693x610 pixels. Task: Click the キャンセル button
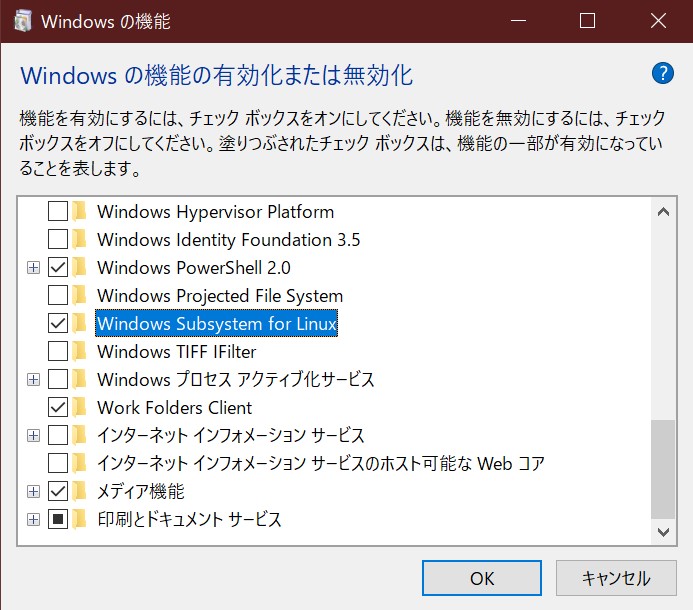[x=616, y=578]
